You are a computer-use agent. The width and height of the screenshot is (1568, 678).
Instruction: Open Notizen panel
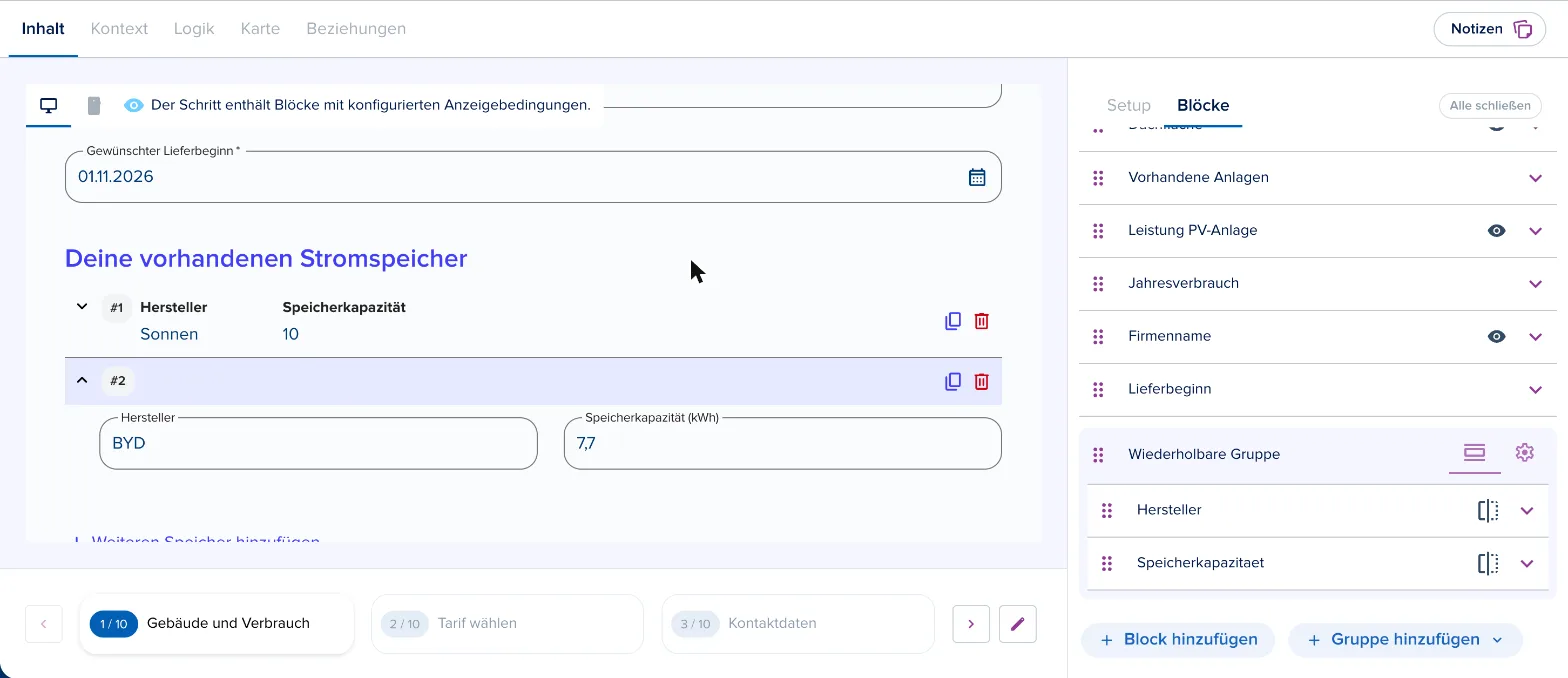(1490, 29)
